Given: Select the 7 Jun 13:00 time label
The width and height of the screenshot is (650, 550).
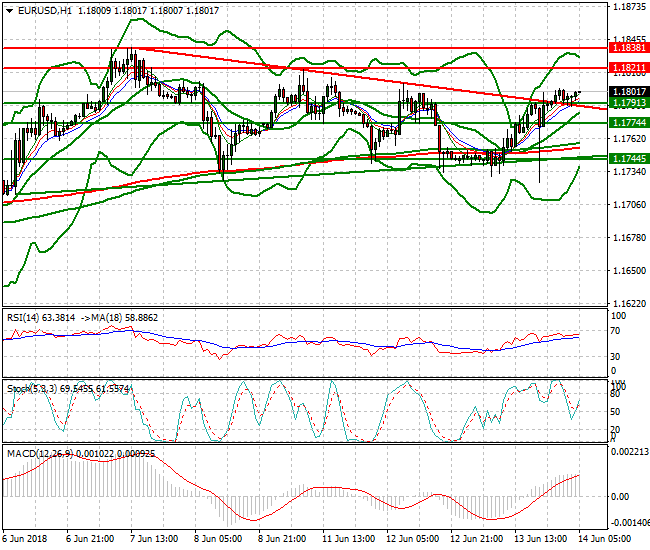Looking at the screenshot, I should 154,539.
